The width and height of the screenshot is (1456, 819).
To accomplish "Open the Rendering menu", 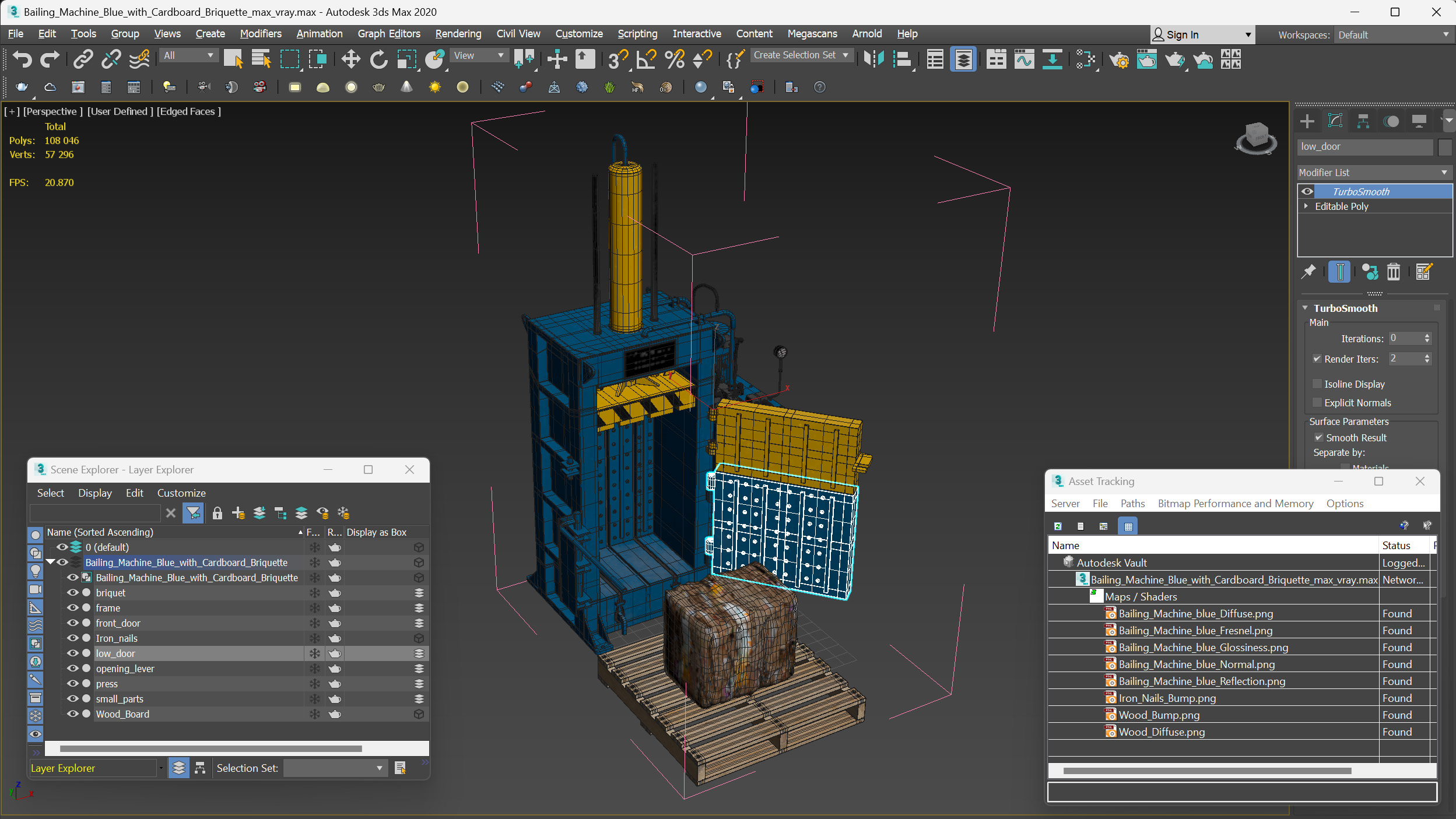I will [458, 34].
